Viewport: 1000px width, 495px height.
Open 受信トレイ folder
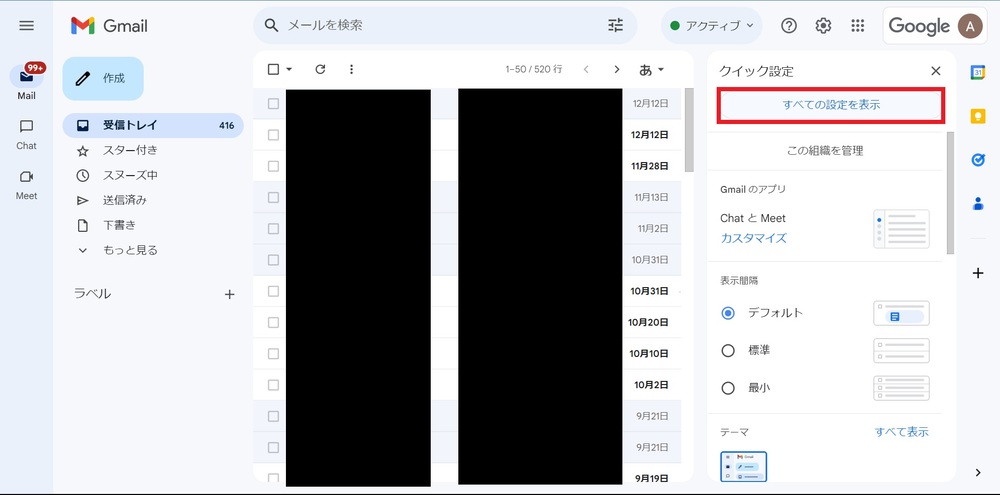click(153, 125)
